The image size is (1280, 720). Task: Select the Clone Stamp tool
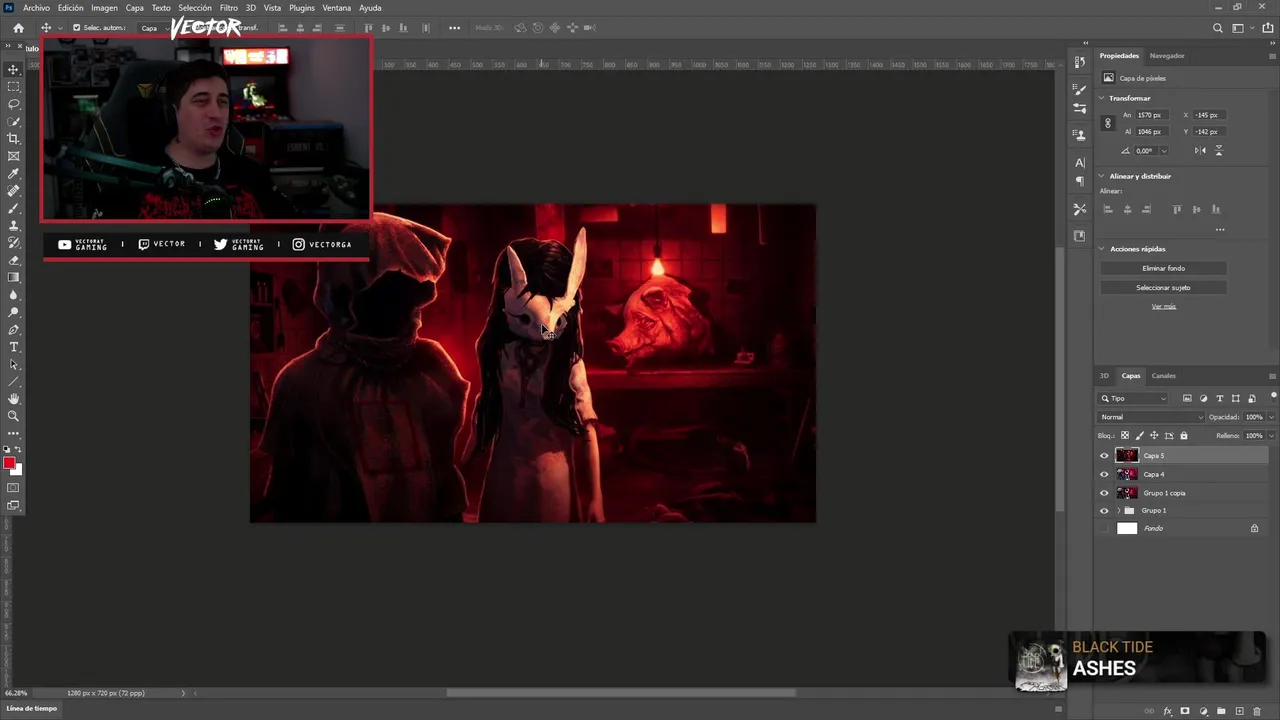pyautogui.click(x=13, y=225)
